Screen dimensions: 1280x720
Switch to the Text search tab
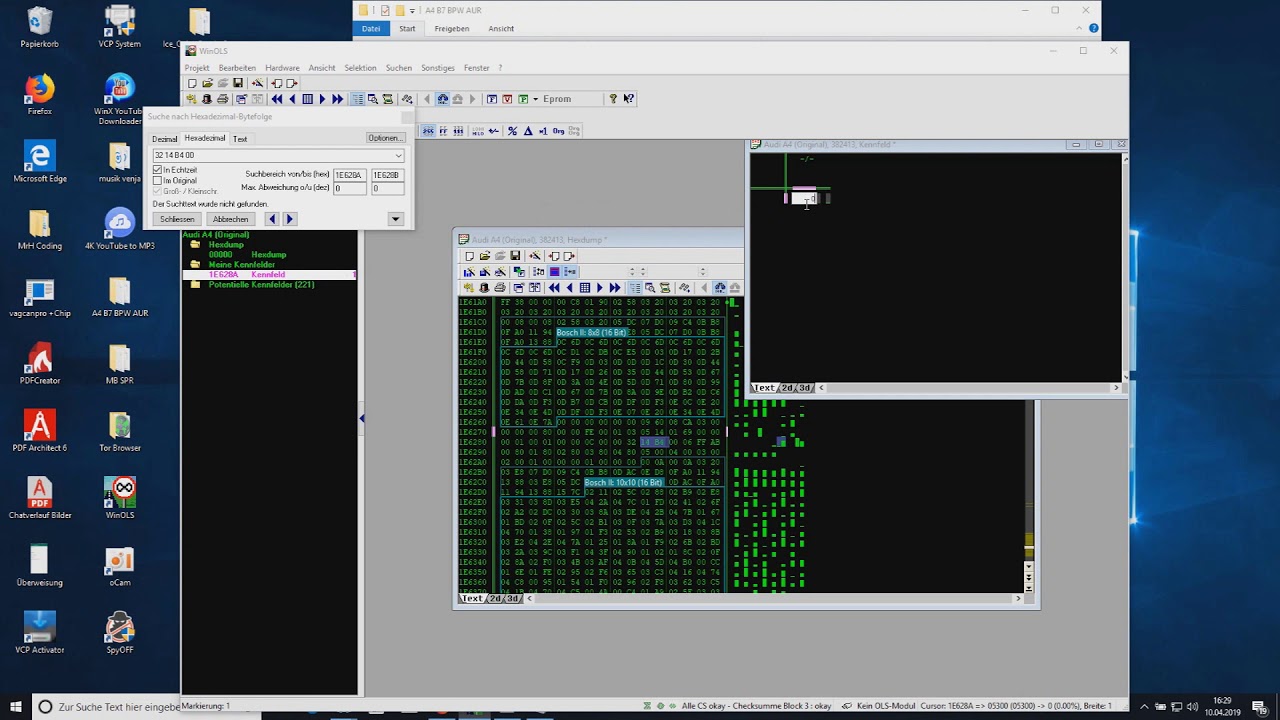(240, 139)
